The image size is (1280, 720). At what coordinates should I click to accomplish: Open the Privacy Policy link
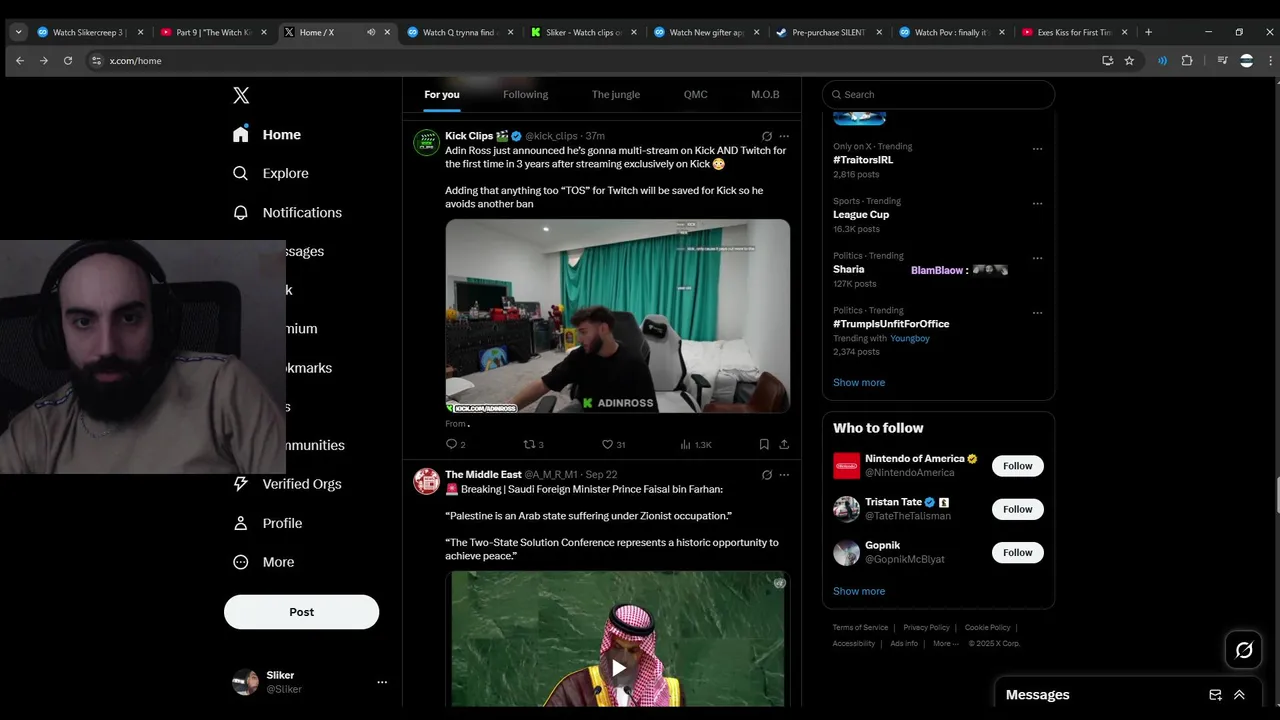[926, 628]
